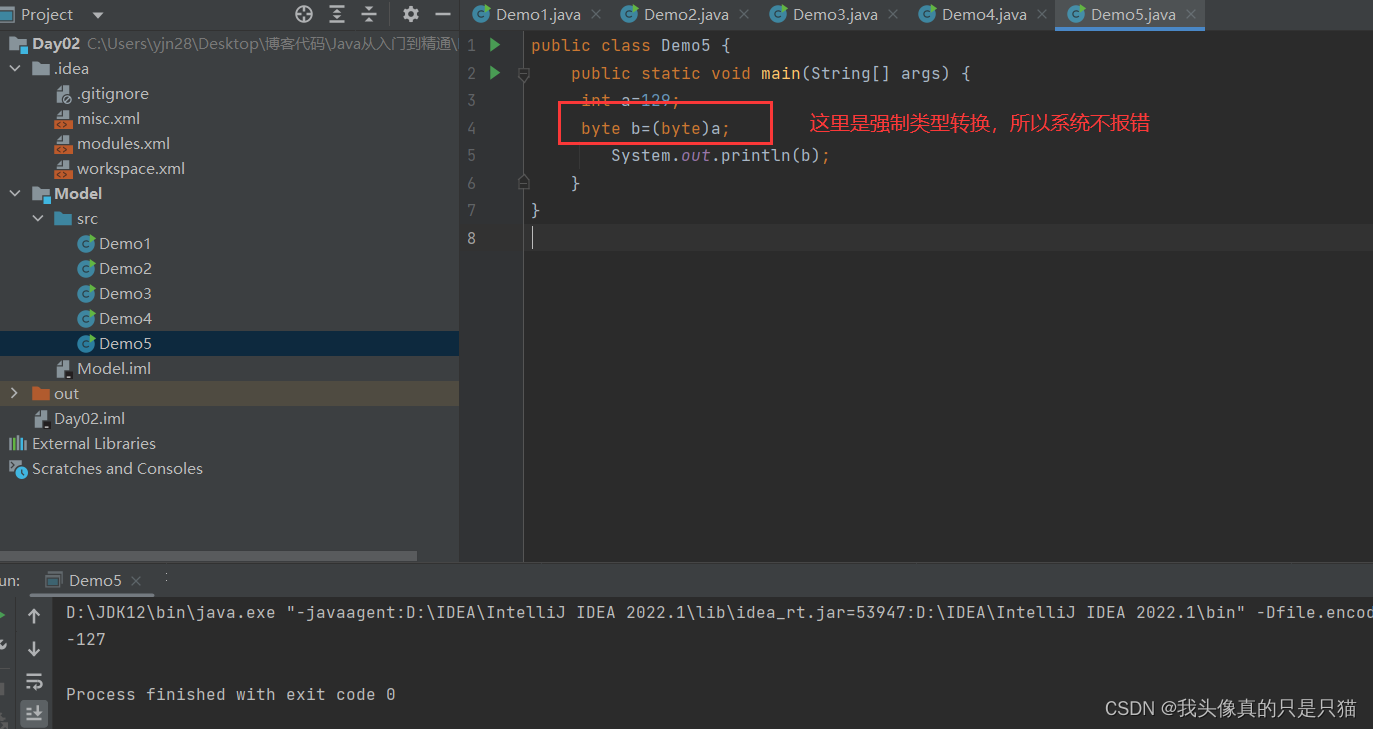Viewport: 1373px width, 729px height.
Task: Collapse the Model module node
Action: pos(15,193)
